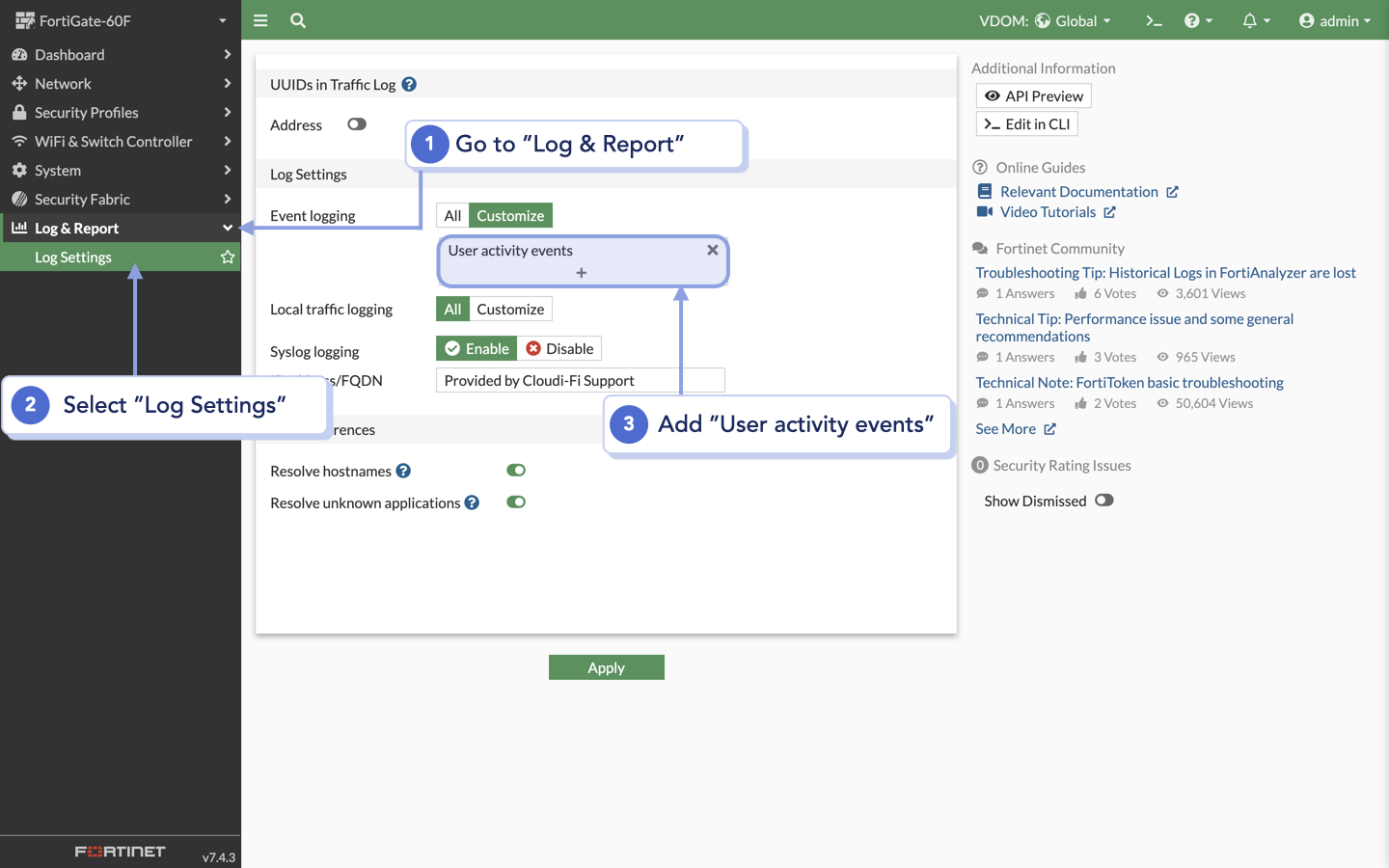Viewport: 1389px width, 868px height.
Task: Click Edit in CLI
Action: point(1026,123)
